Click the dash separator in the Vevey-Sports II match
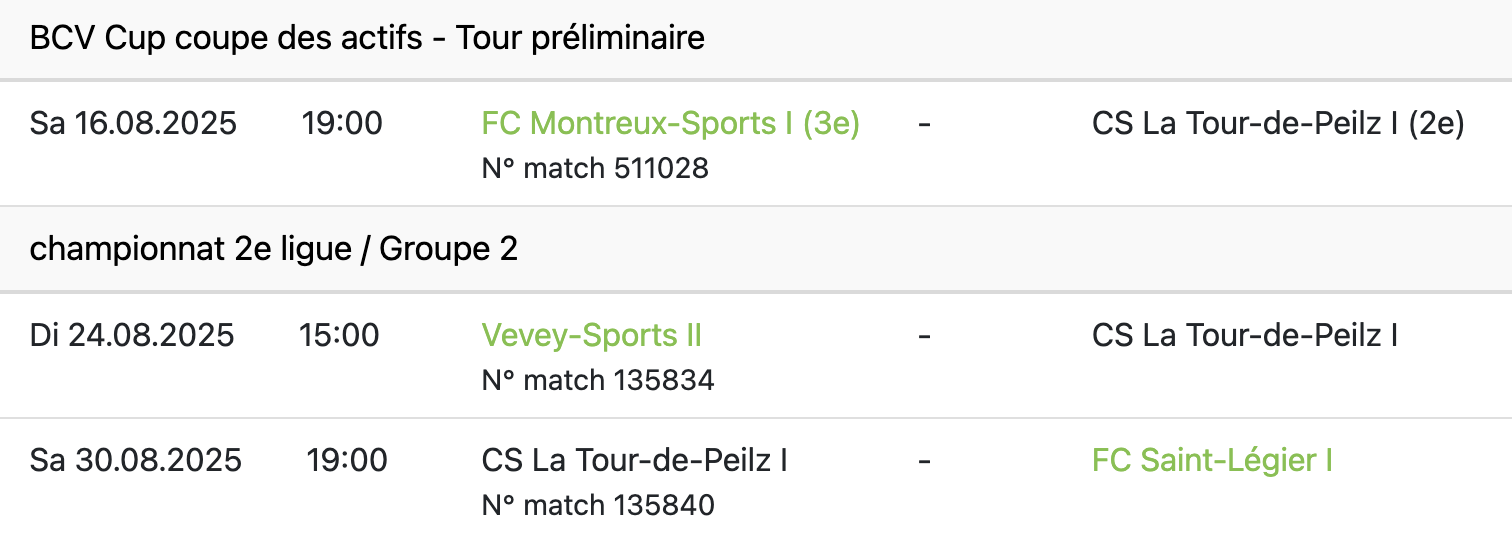 tap(924, 335)
